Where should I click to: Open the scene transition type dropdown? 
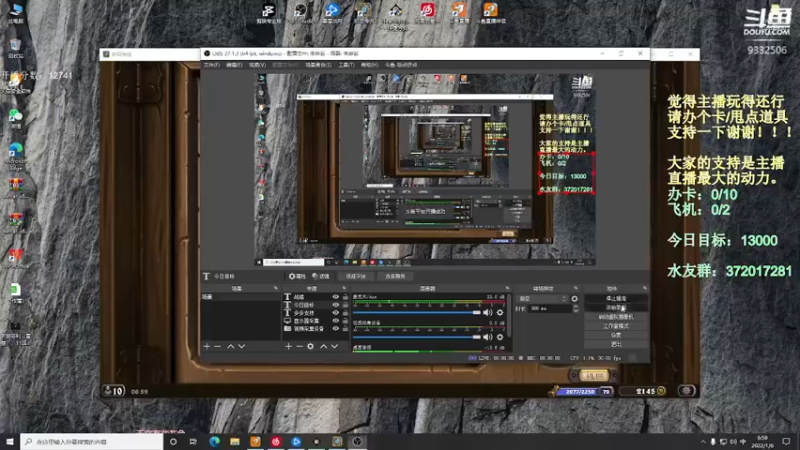[542, 298]
